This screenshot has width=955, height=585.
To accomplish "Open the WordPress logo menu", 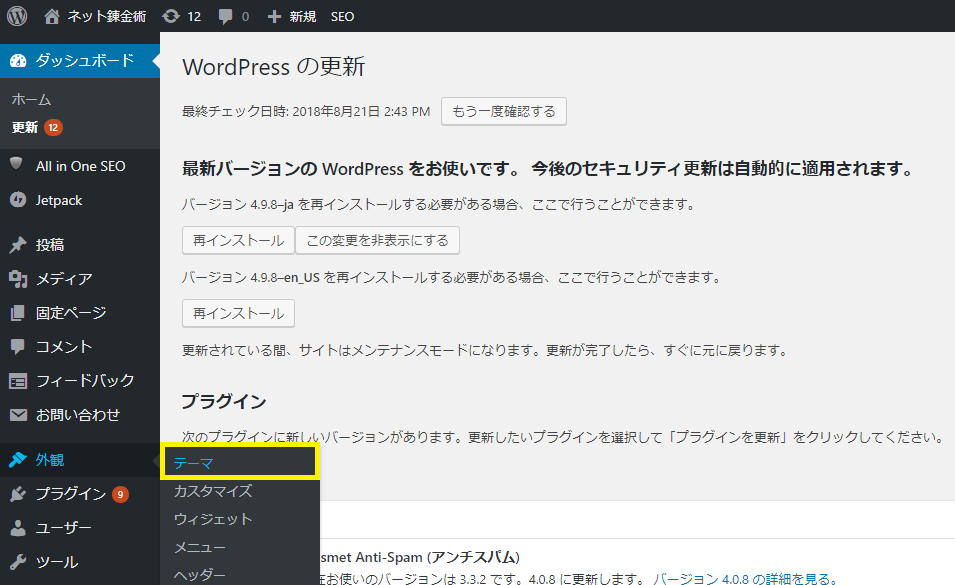I will tap(15, 15).
